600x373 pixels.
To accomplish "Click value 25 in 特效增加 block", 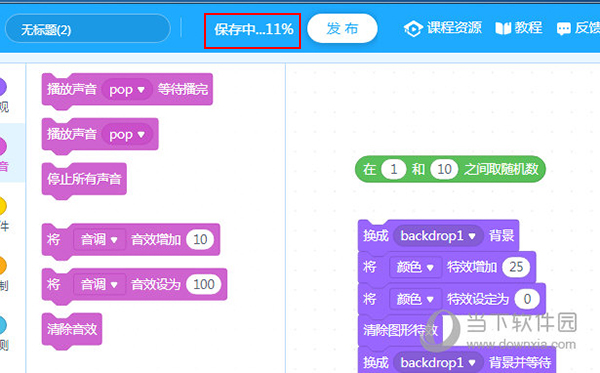I will 516,267.
